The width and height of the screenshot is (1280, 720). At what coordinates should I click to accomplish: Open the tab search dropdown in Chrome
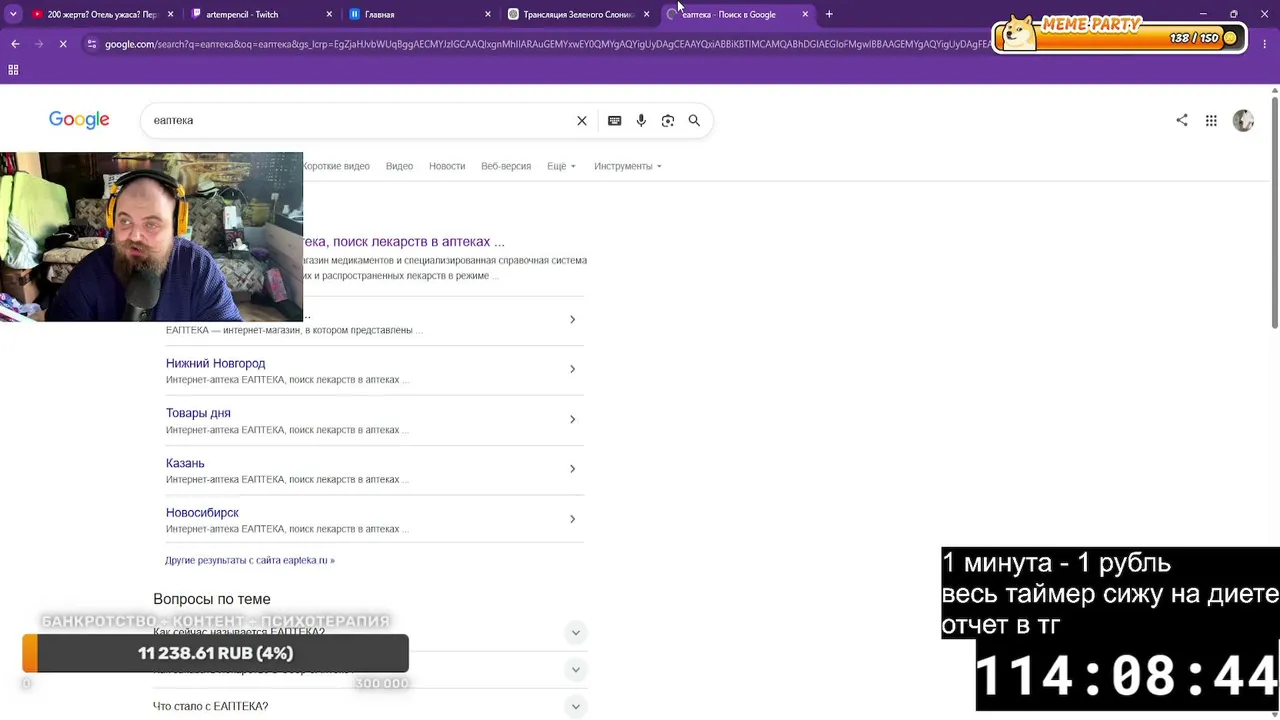(x=13, y=14)
